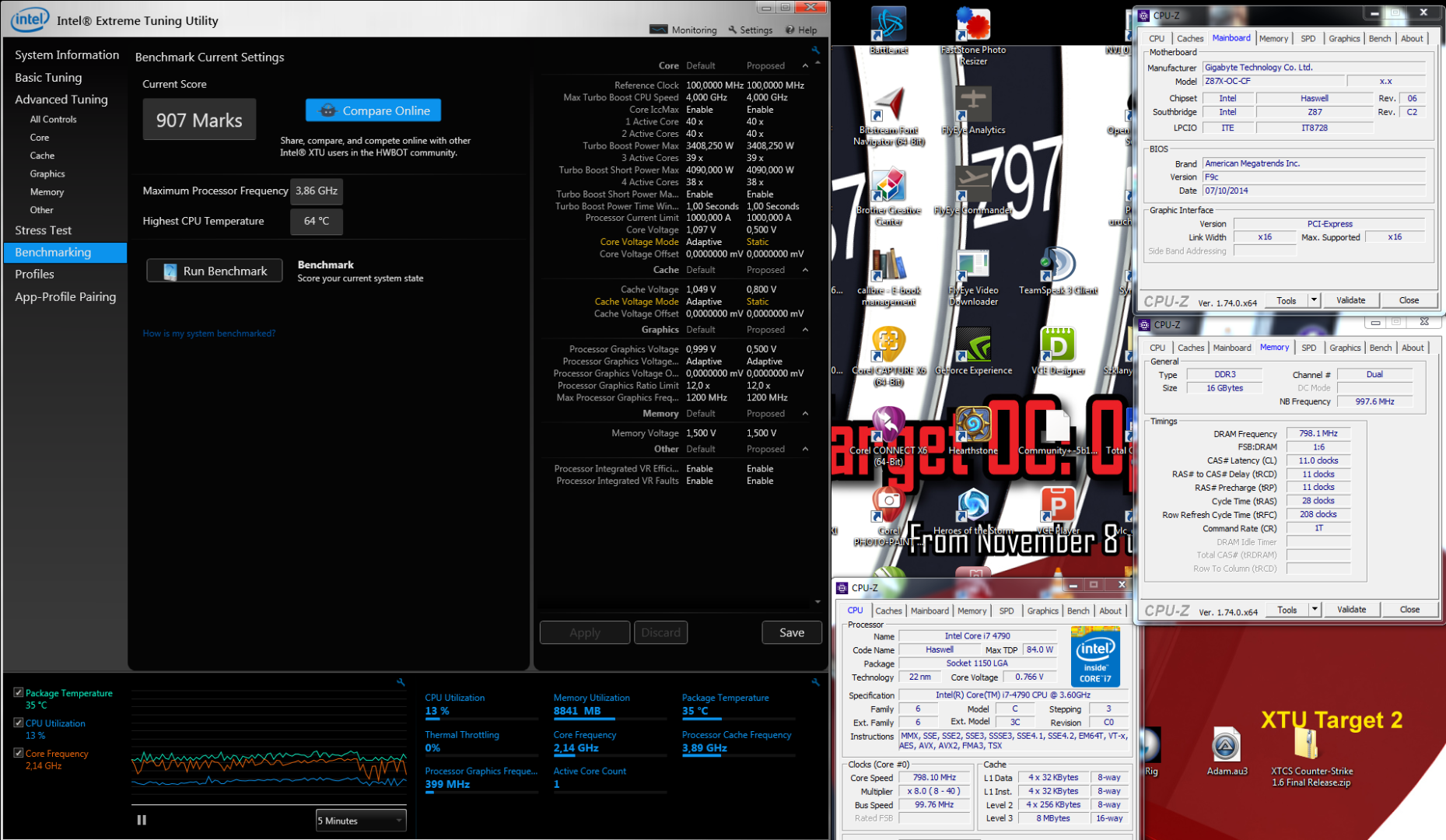The height and width of the screenshot is (840, 1446).
Task: Open the Hearthstone desktop shortcut
Action: (973, 431)
